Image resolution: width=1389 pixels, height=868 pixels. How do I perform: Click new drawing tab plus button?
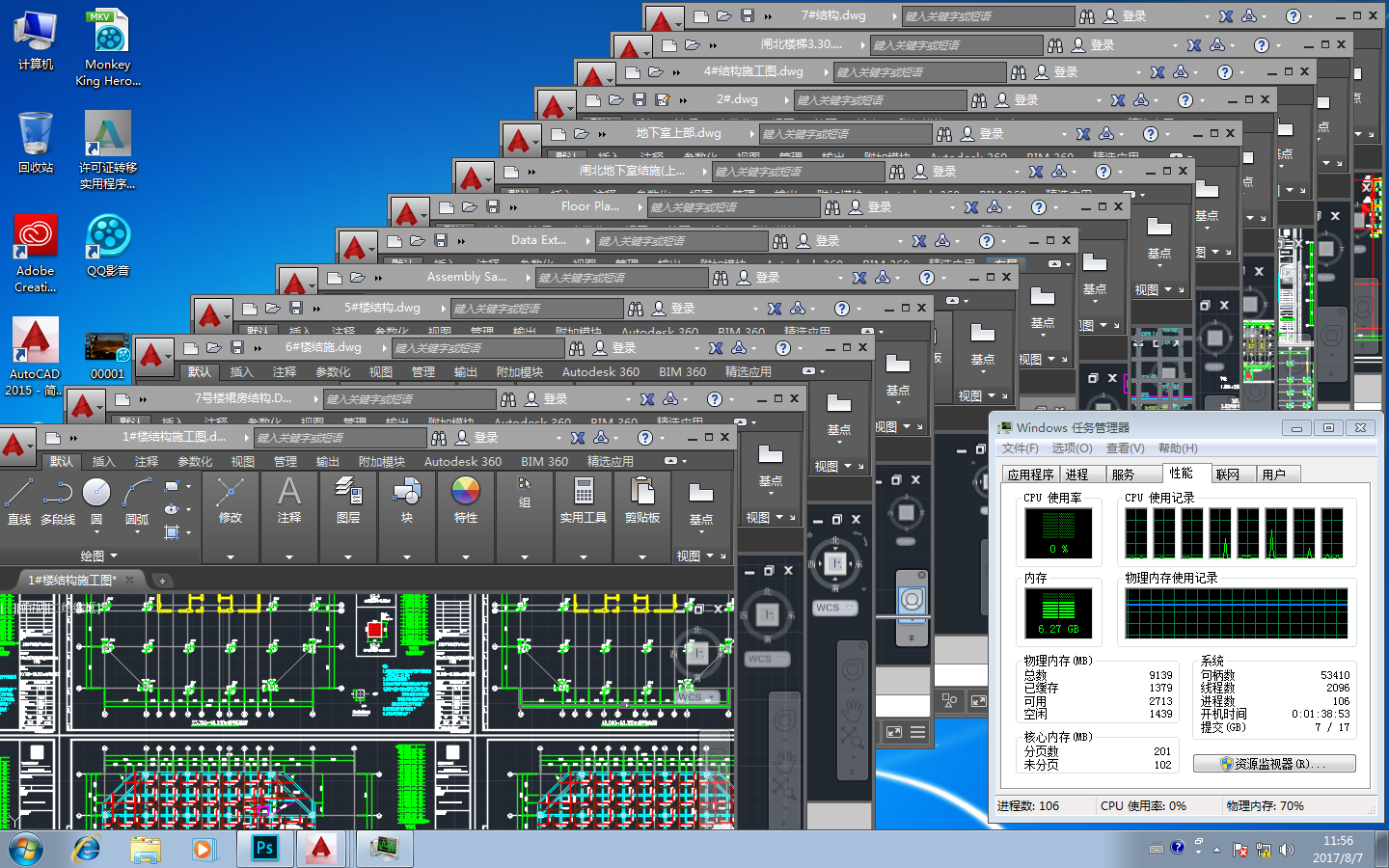click(x=163, y=581)
